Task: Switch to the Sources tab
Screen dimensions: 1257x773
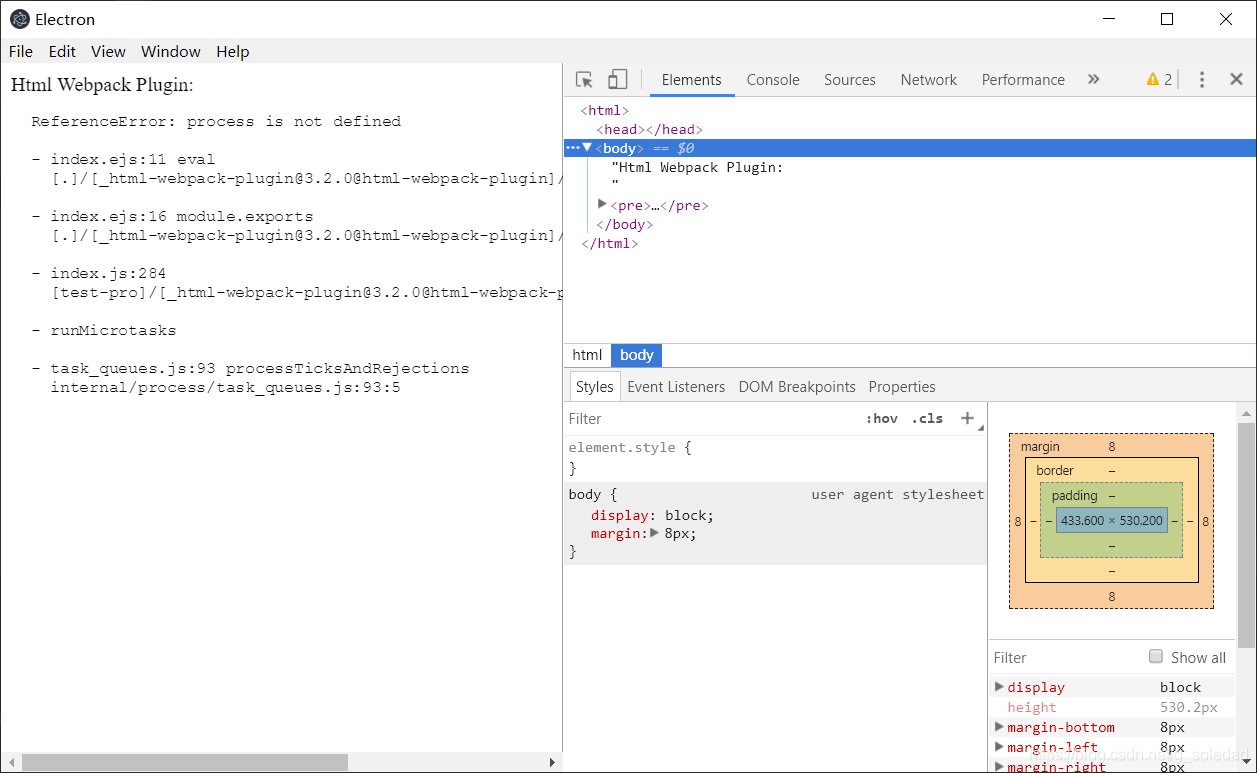Action: click(850, 80)
